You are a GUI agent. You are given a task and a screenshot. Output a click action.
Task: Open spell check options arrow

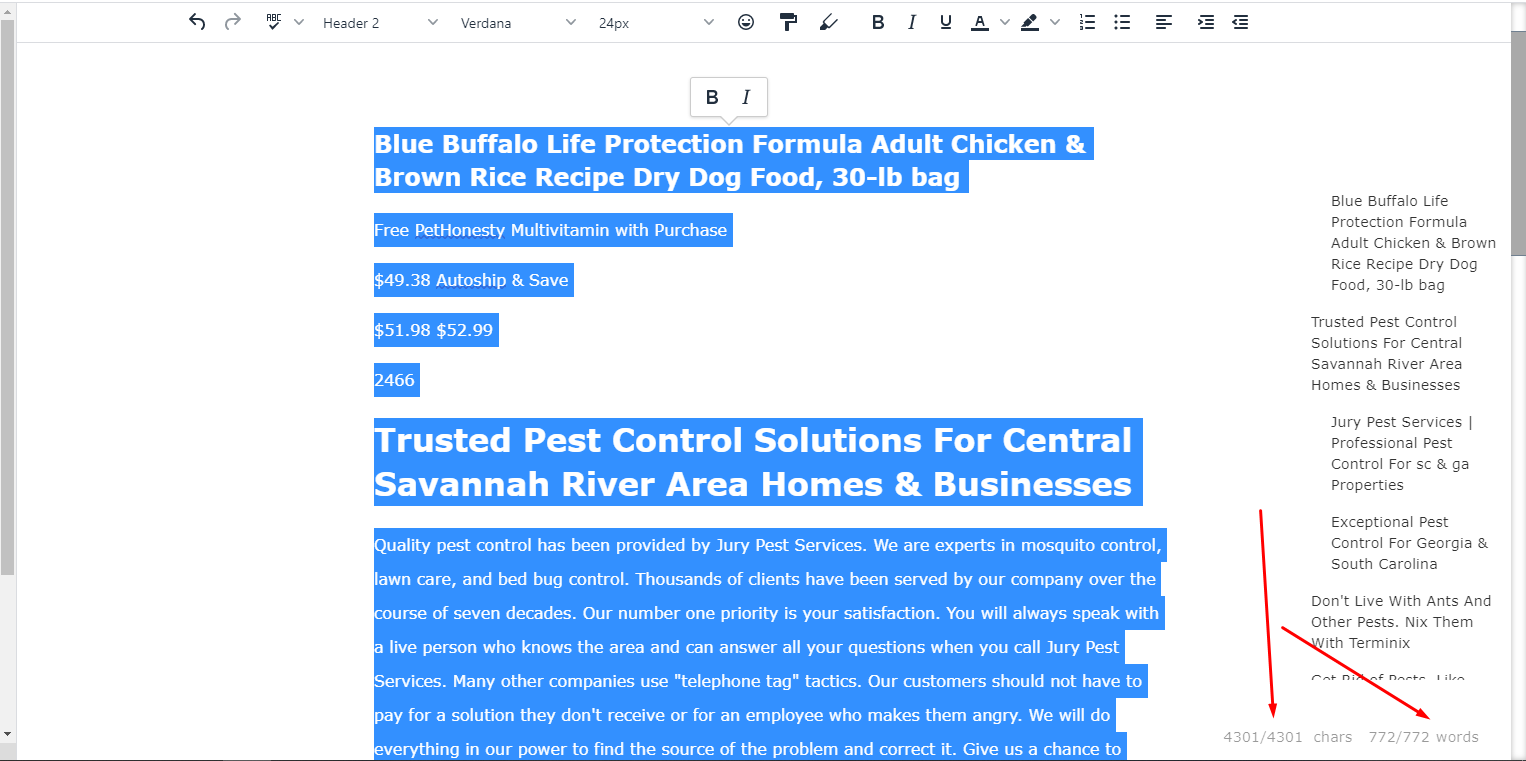(x=298, y=22)
